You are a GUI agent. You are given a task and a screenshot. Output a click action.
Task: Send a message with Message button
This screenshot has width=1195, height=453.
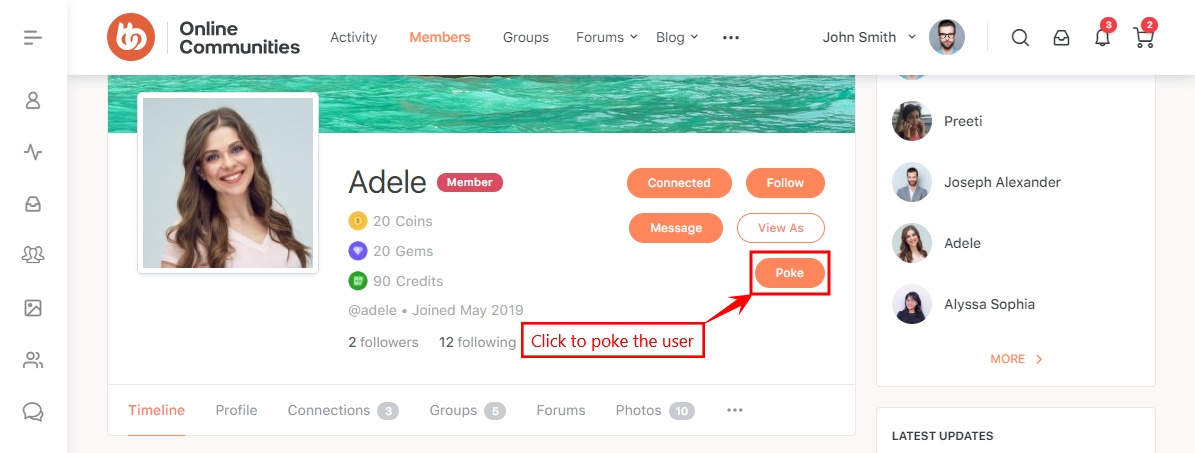pos(676,228)
